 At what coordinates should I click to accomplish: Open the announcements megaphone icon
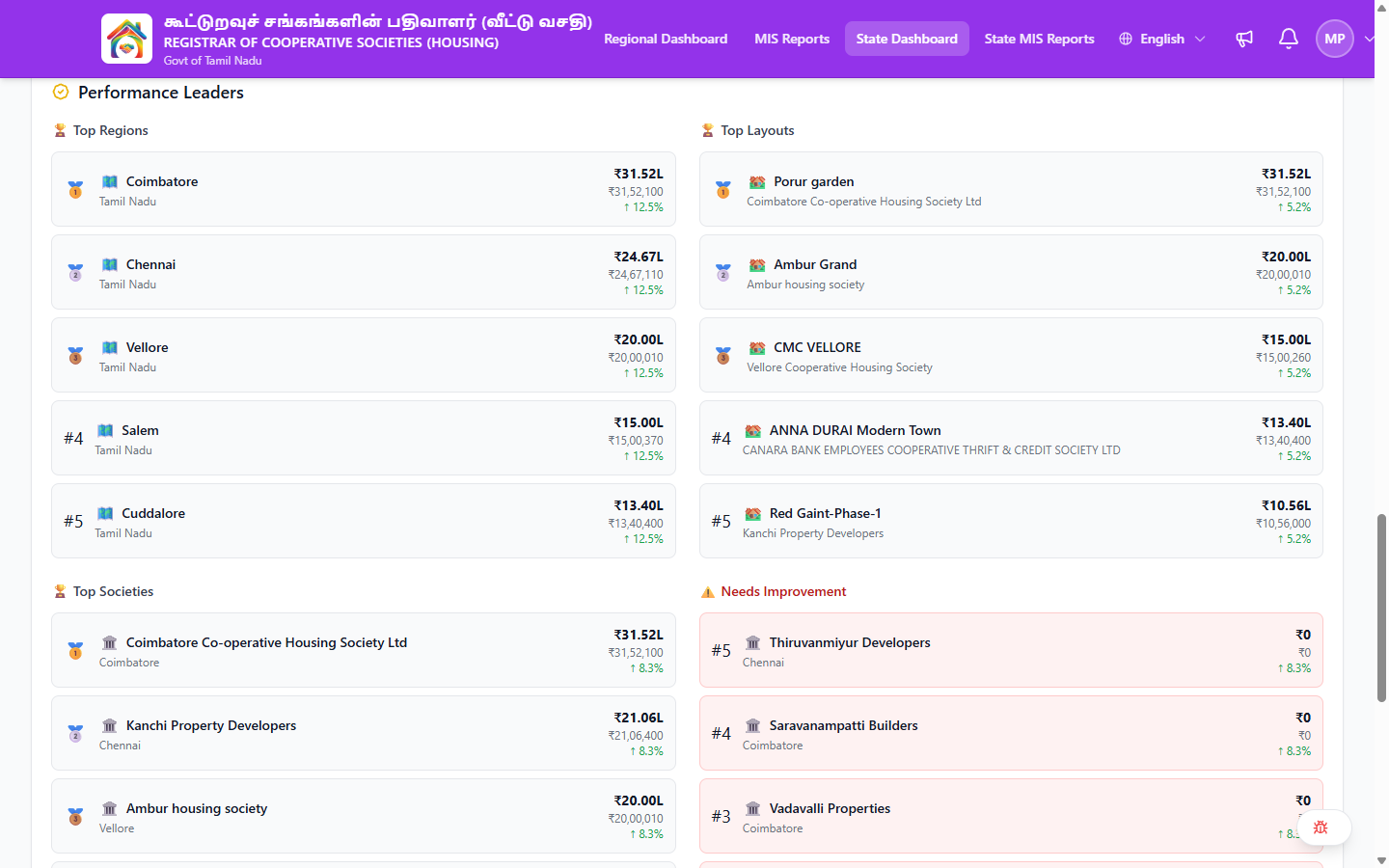coord(1244,39)
